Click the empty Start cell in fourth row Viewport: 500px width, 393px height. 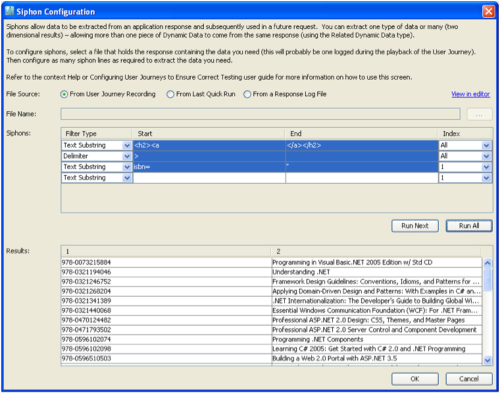click(209, 178)
